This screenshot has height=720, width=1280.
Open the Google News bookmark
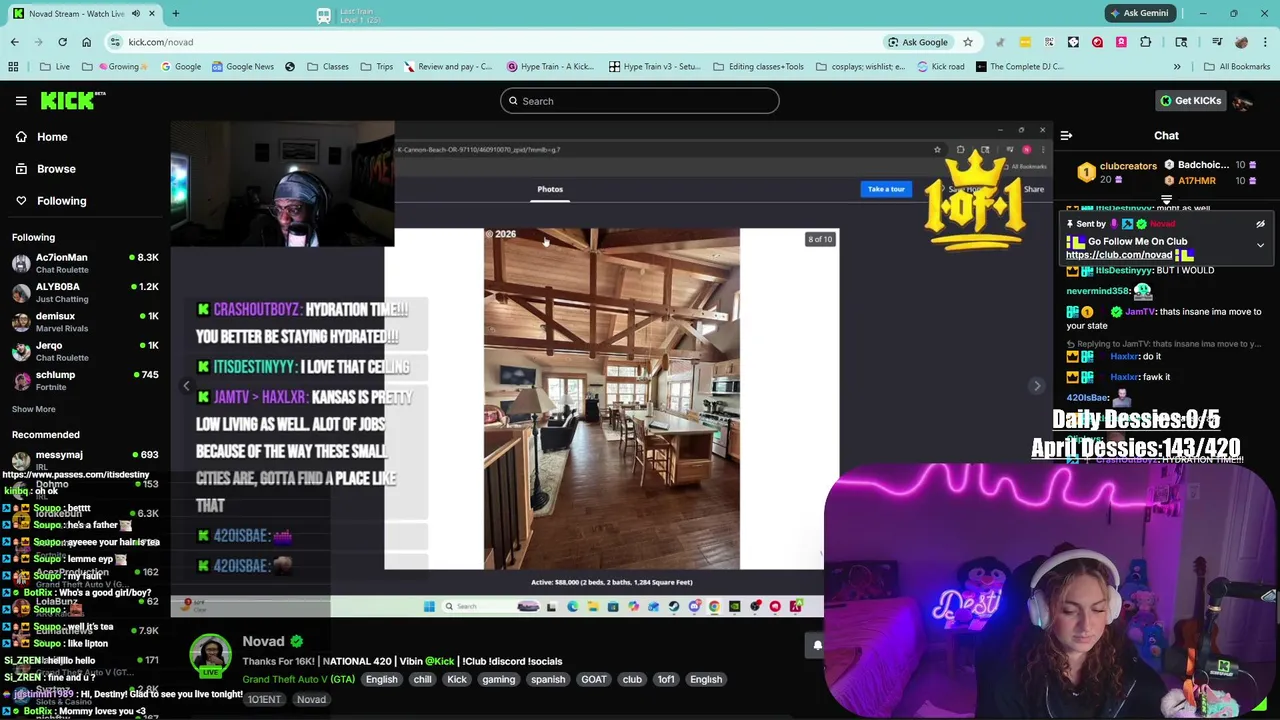pyautogui.click(x=242, y=67)
